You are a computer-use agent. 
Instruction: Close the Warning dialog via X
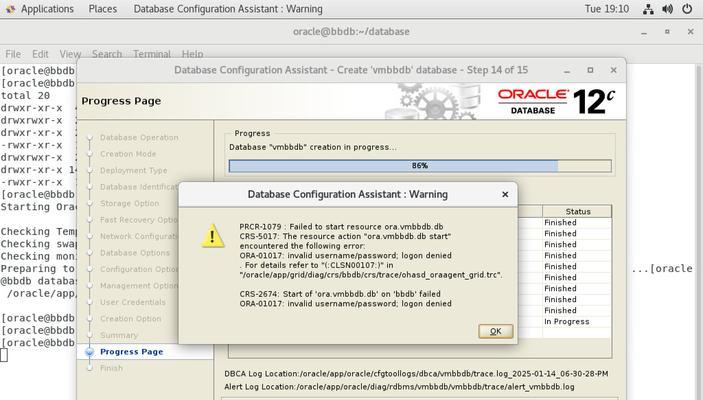pos(505,194)
